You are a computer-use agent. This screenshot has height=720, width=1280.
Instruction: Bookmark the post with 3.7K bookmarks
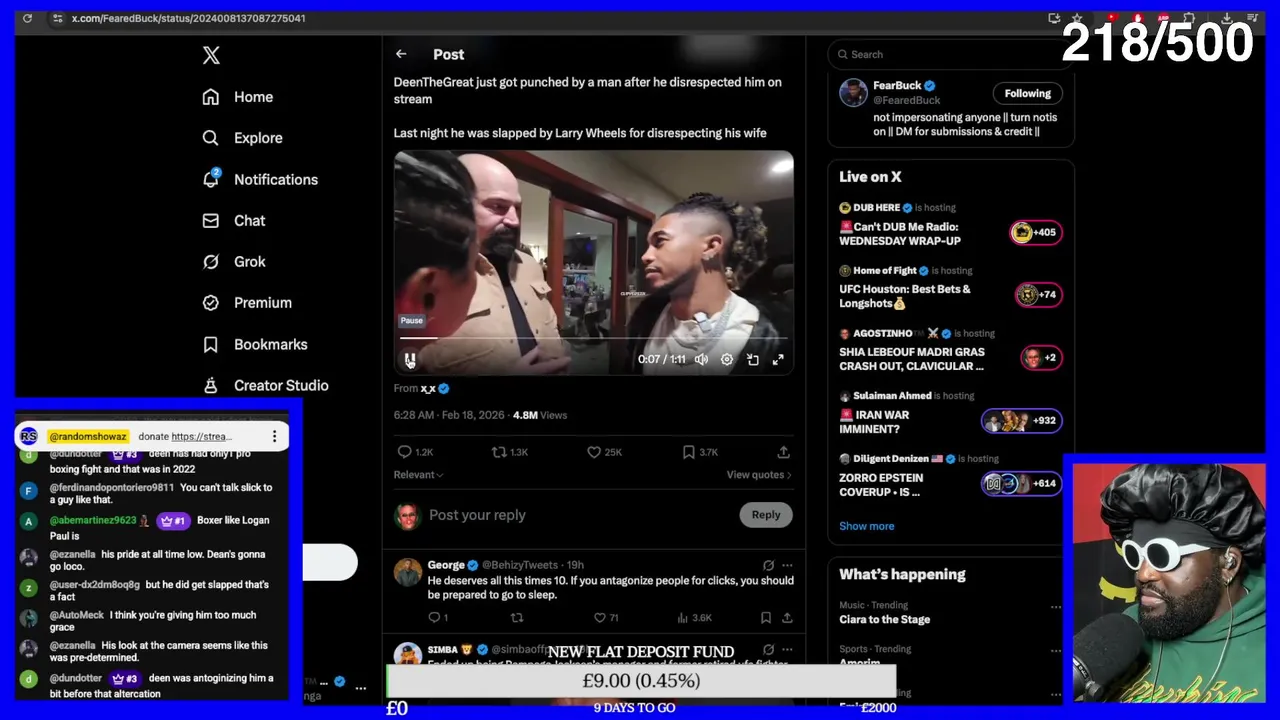point(699,452)
